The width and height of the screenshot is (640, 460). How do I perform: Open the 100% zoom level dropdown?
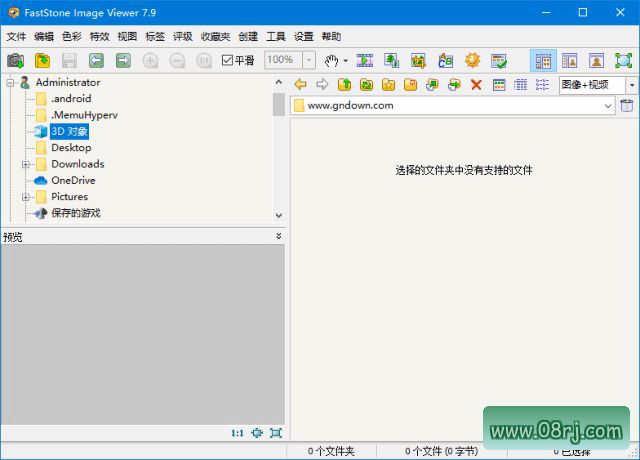[x=308, y=60]
